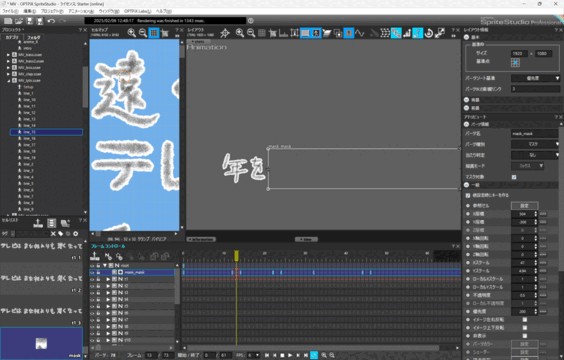This screenshot has height=360, width=564.
Task: Click the Undo arrow icon
Action: pos(51,21)
